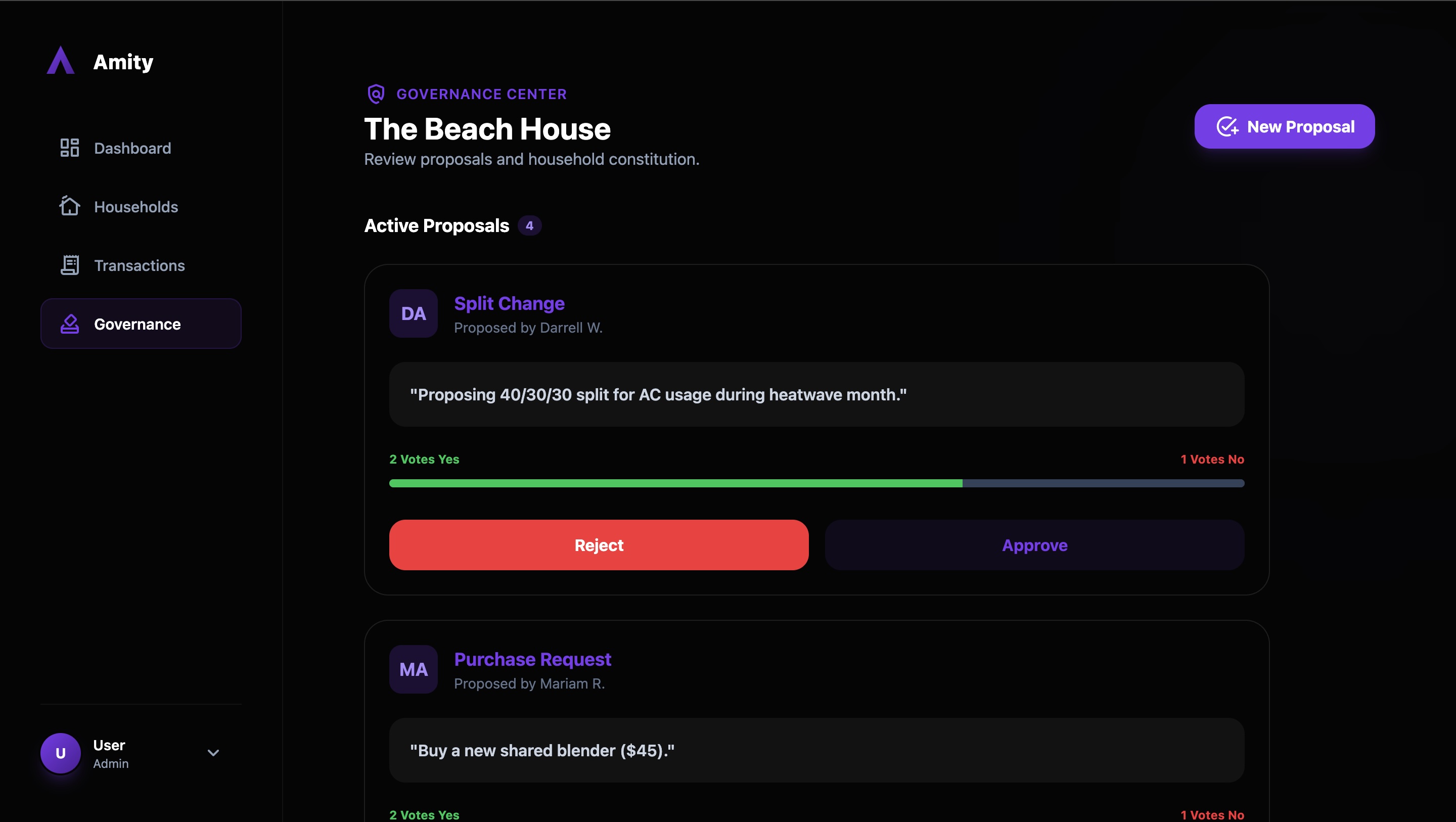Click the Dashboard grid icon
This screenshot has width=1456, height=822.
coord(70,148)
